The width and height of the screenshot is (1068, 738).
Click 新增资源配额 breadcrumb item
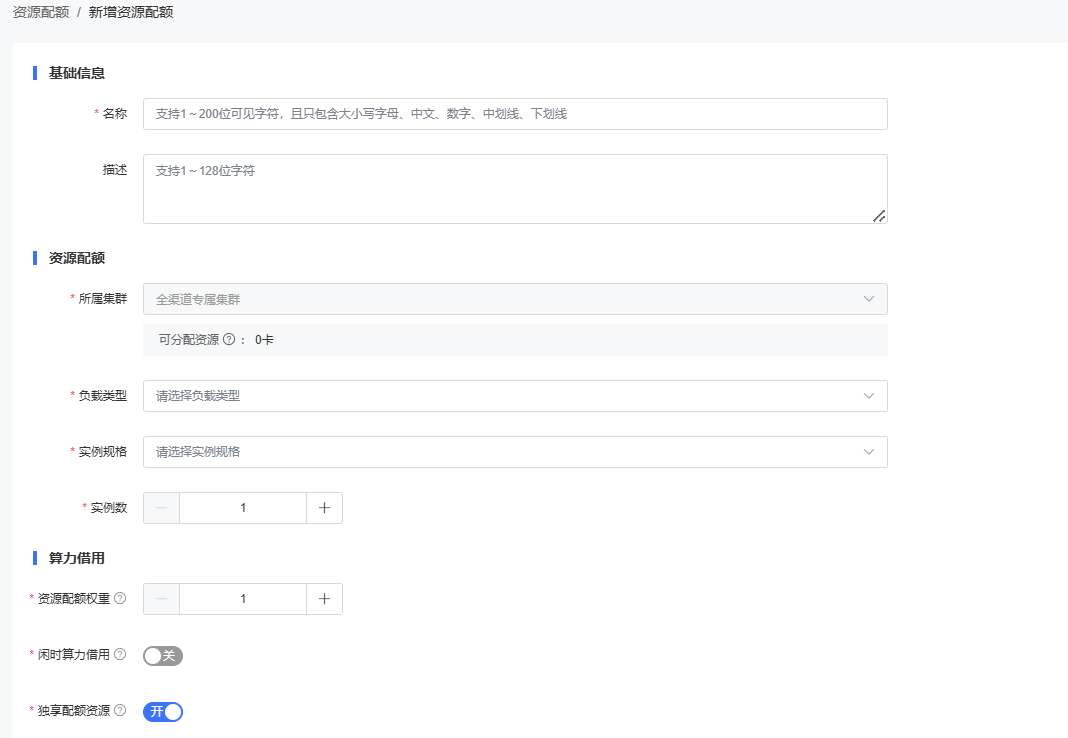(x=131, y=12)
